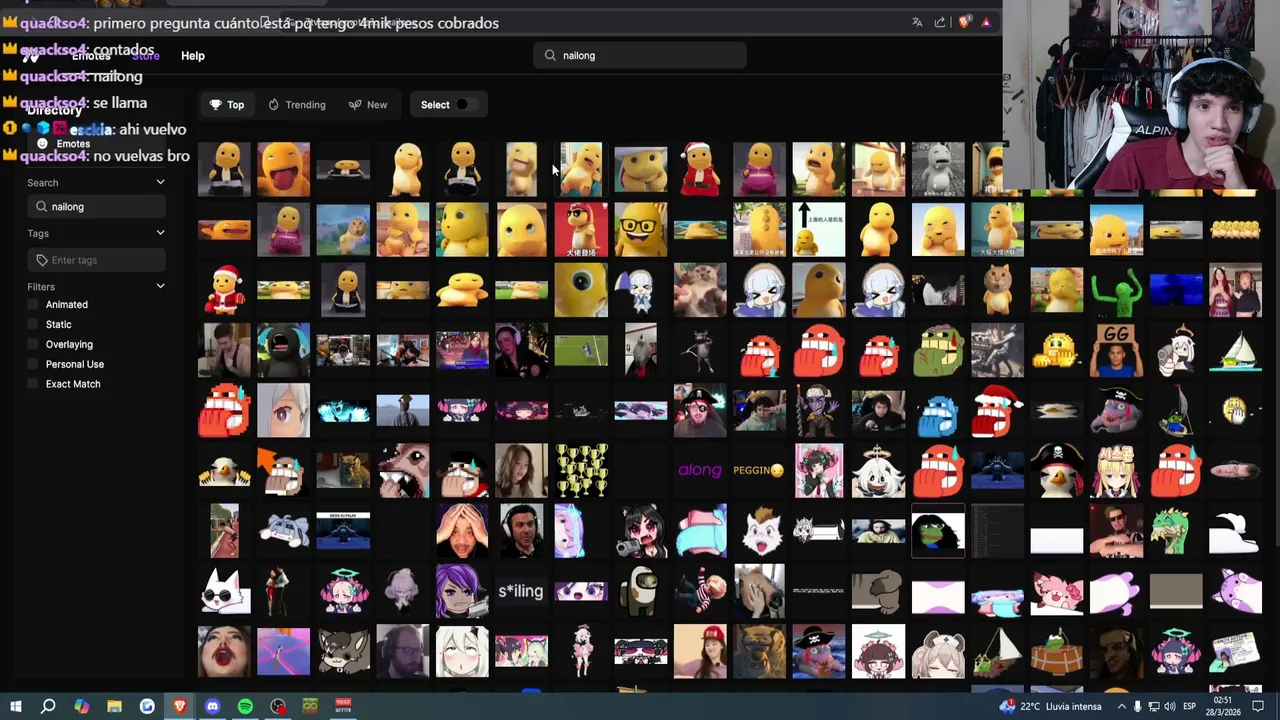Click the tray microphone icon
1280x720 pixels.
(x=1137, y=707)
